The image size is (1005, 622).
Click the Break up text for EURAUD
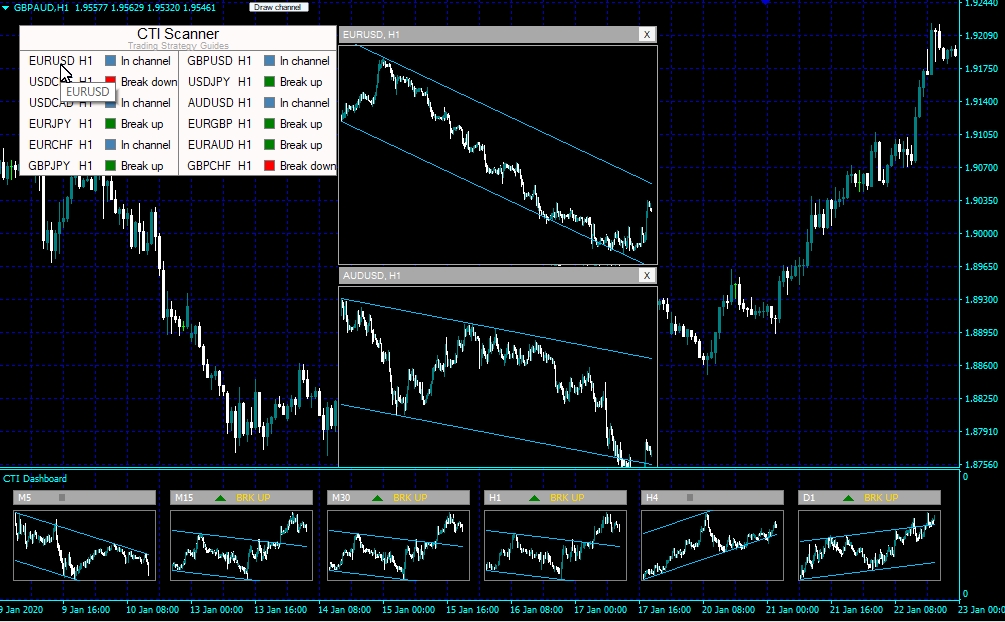301,145
